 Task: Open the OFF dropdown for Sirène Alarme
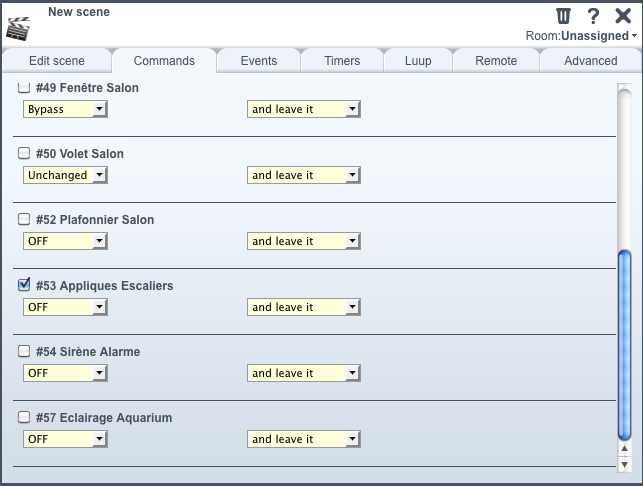coord(65,373)
